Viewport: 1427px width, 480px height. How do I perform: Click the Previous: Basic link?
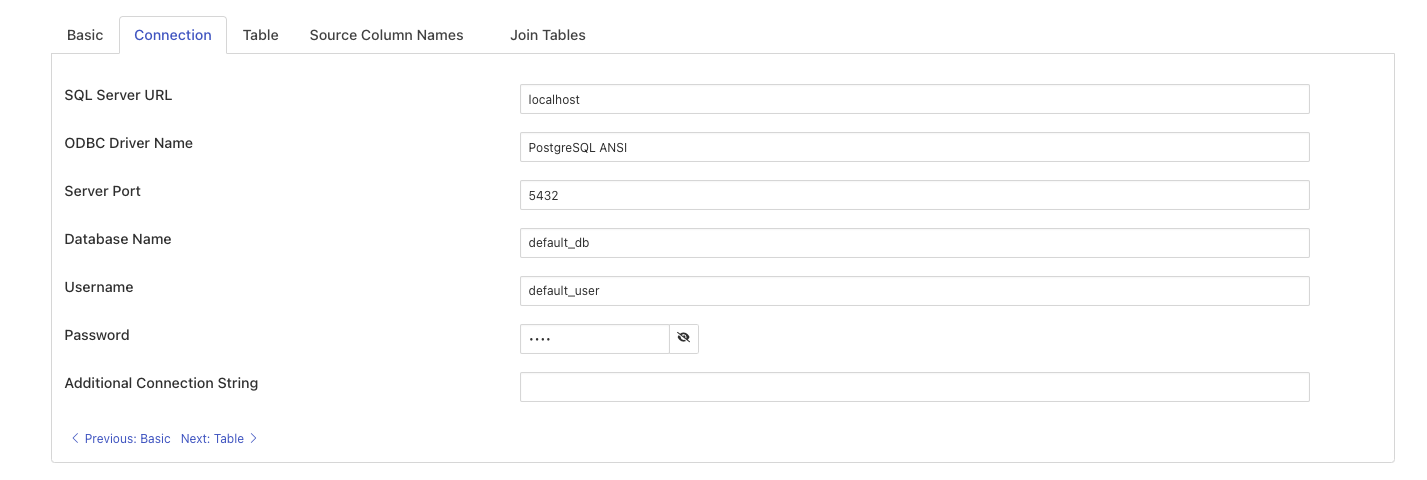click(127, 439)
